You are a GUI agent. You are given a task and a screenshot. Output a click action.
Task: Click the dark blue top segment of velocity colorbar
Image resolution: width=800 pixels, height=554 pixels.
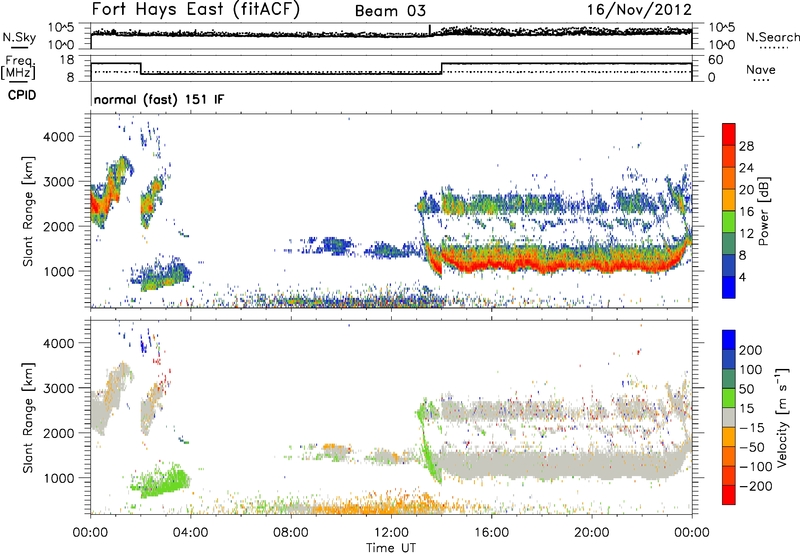tap(729, 340)
